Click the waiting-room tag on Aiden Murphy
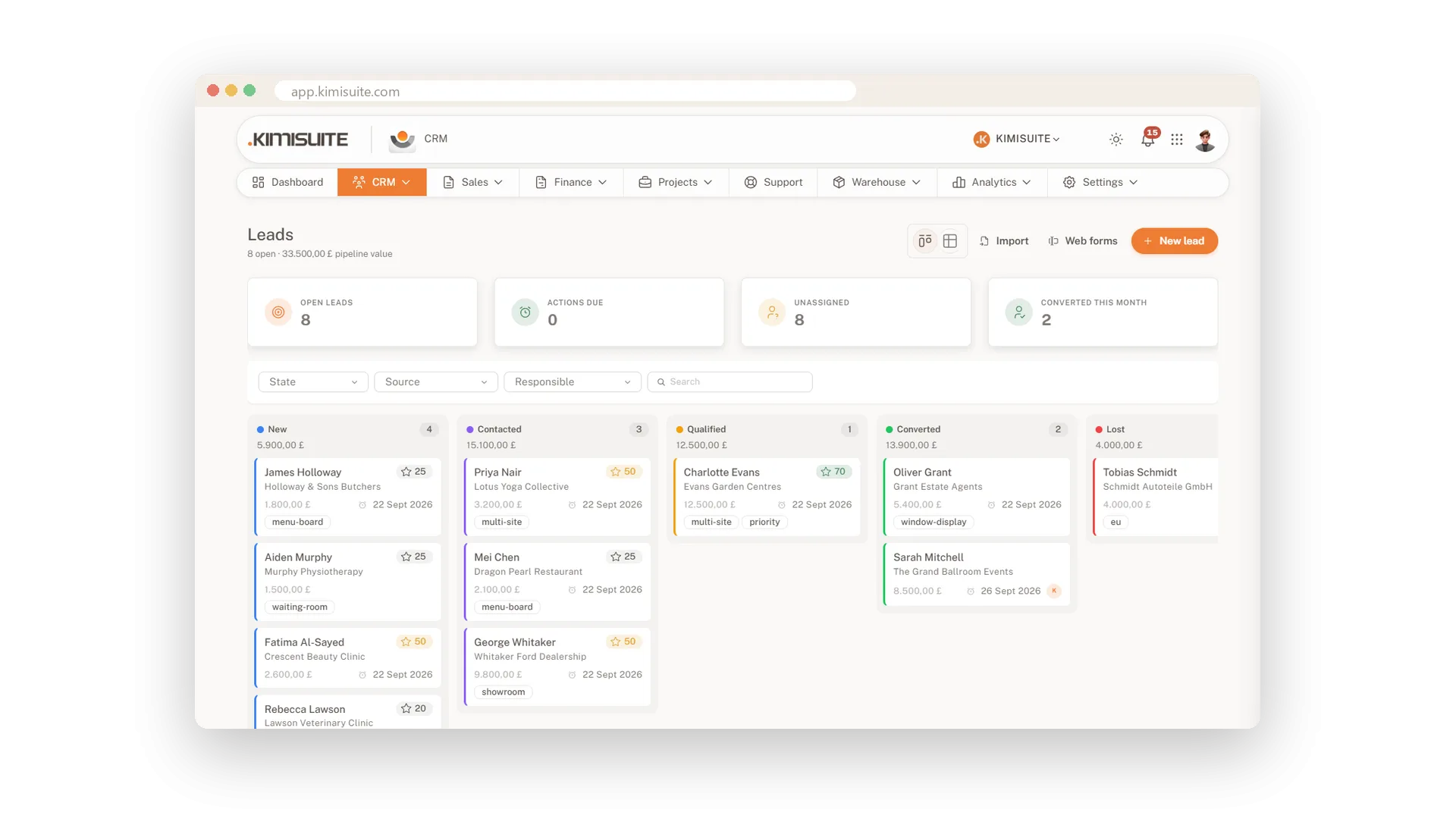The image size is (1456, 819). [300, 607]
